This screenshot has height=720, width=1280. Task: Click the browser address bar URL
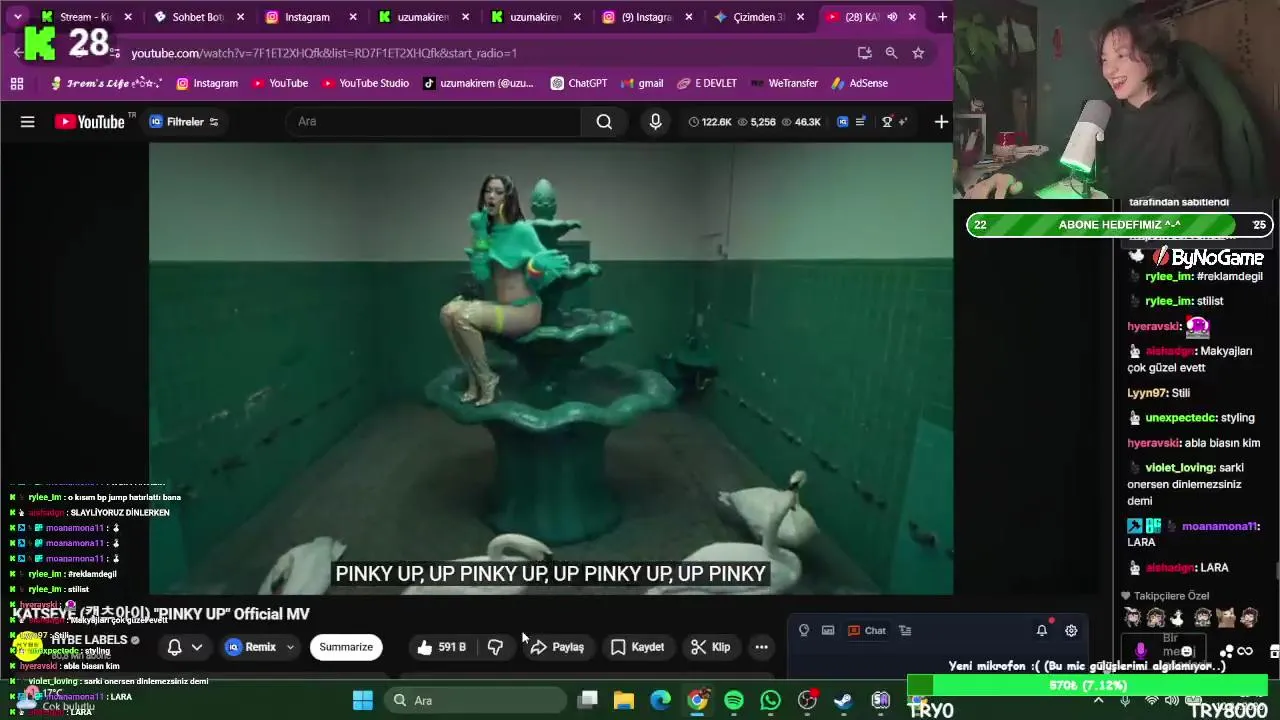click(x=324, y=53)
